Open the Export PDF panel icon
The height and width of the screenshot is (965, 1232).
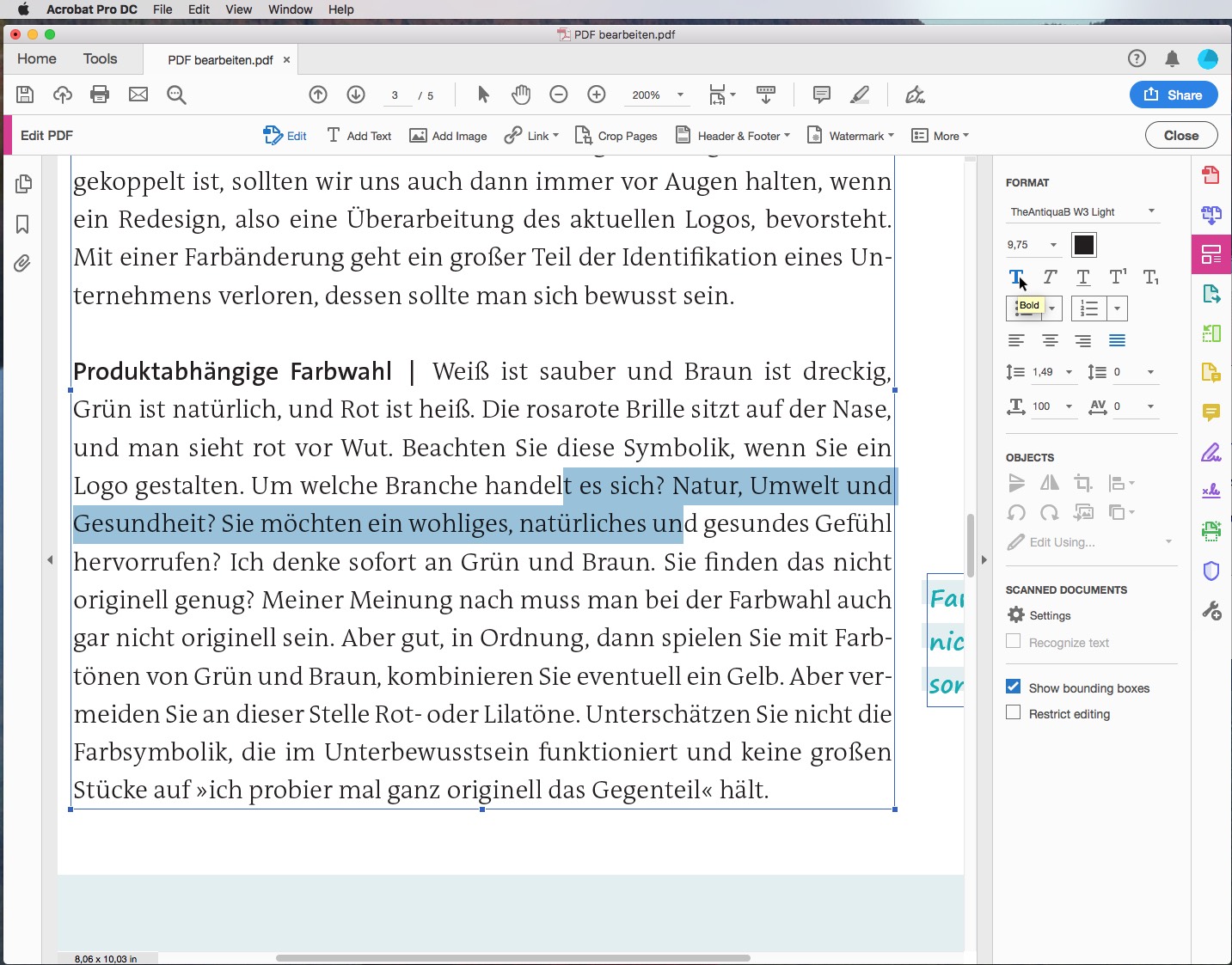[1211, 294]
